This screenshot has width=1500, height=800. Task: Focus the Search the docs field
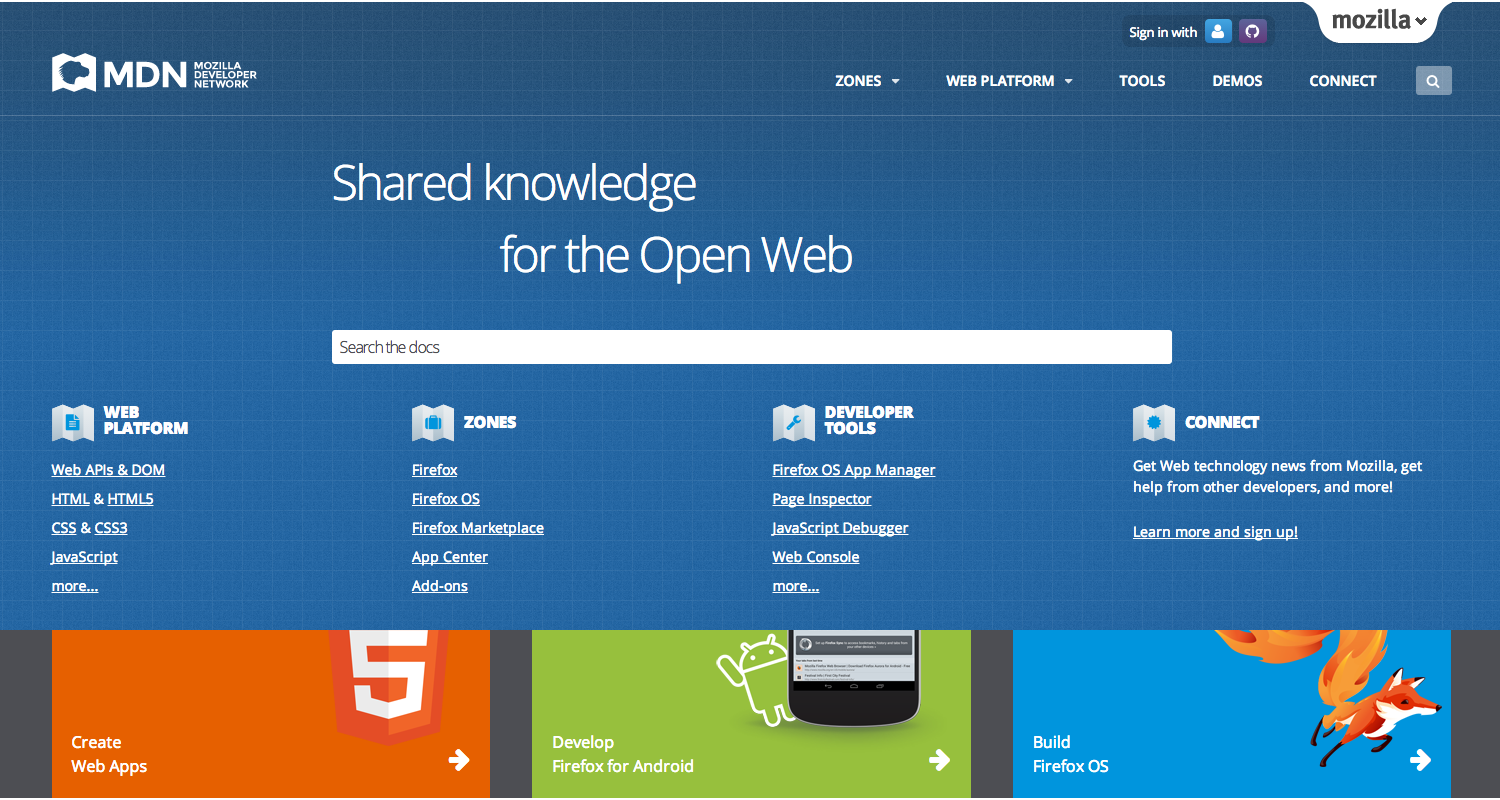(x=752, y=347)
